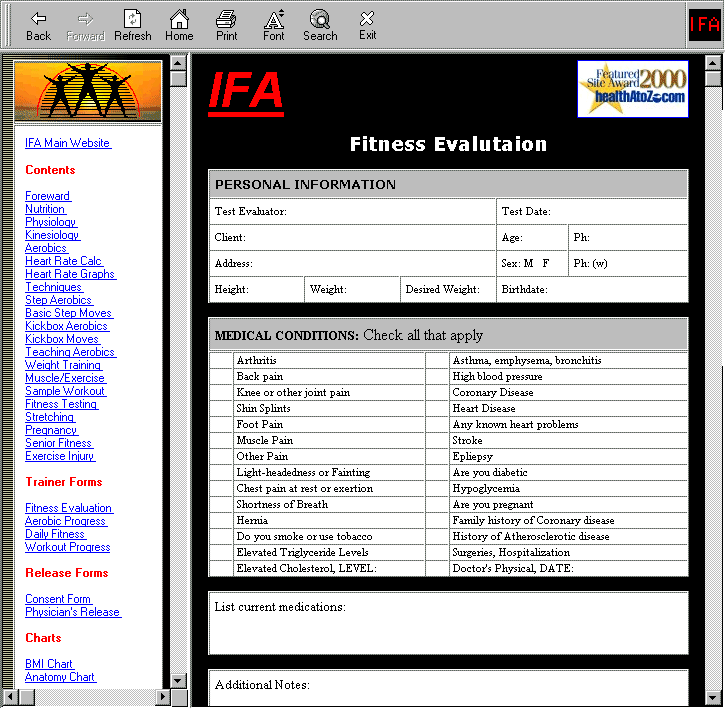This screenshot has width=725, height=709.
Task: Open Kickbox Moves in contents
Action: coord(62,339)
